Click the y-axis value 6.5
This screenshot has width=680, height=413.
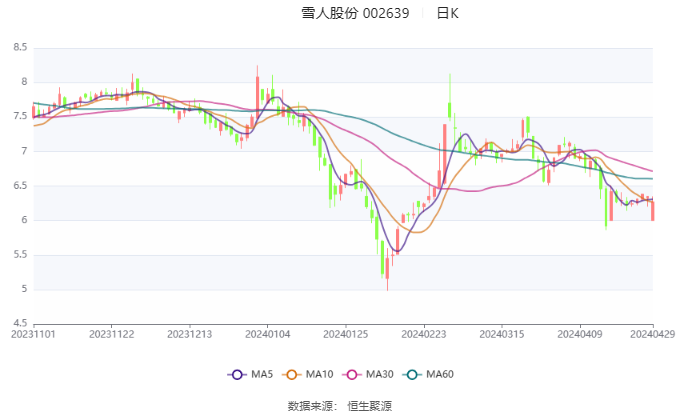(x=20, y=186)
